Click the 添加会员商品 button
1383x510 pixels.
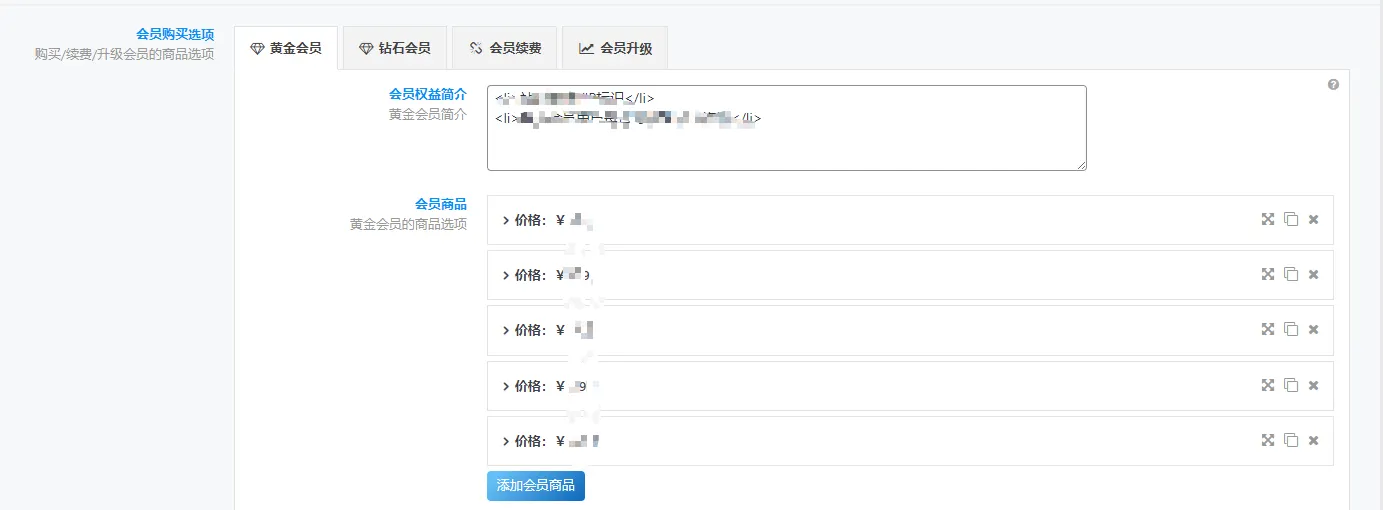[536, 485]
